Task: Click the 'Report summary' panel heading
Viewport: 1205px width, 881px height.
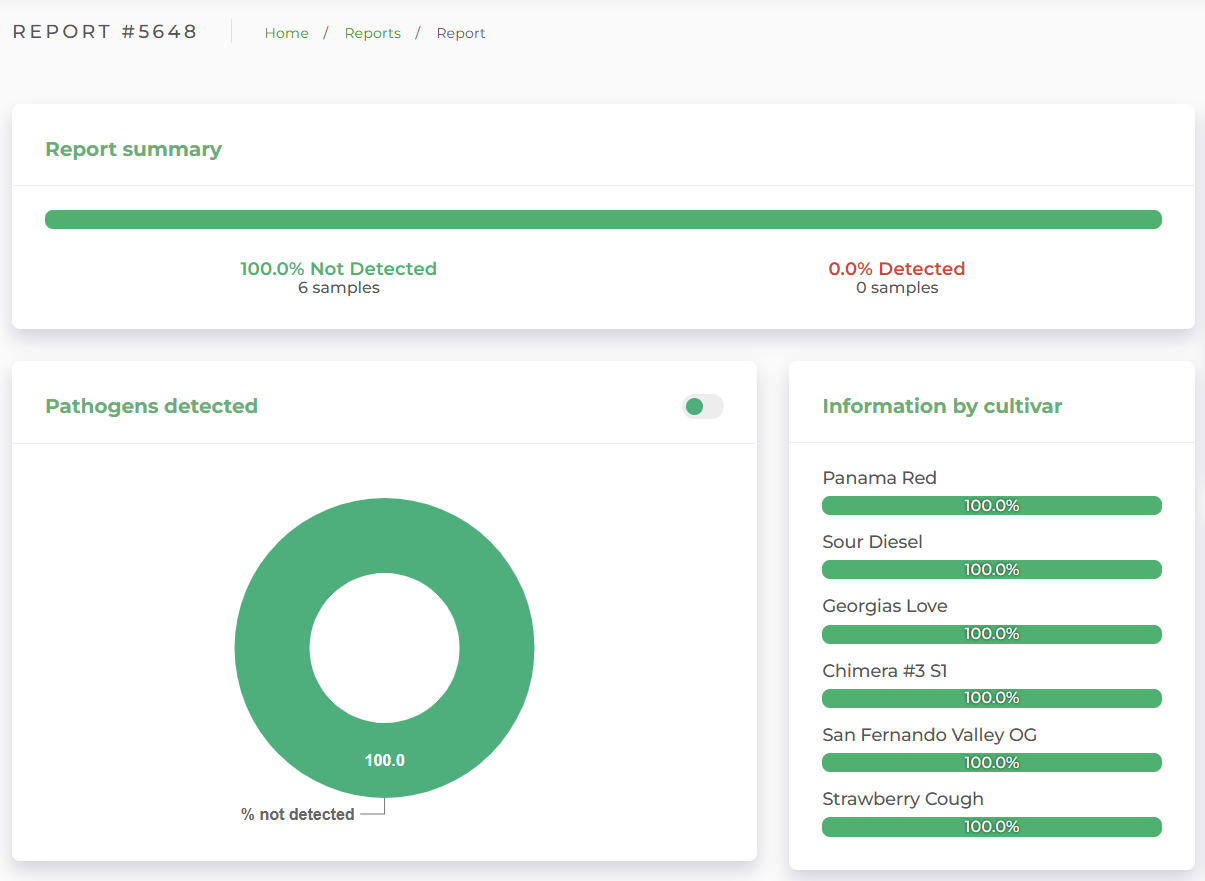Action: pos(133,149)
